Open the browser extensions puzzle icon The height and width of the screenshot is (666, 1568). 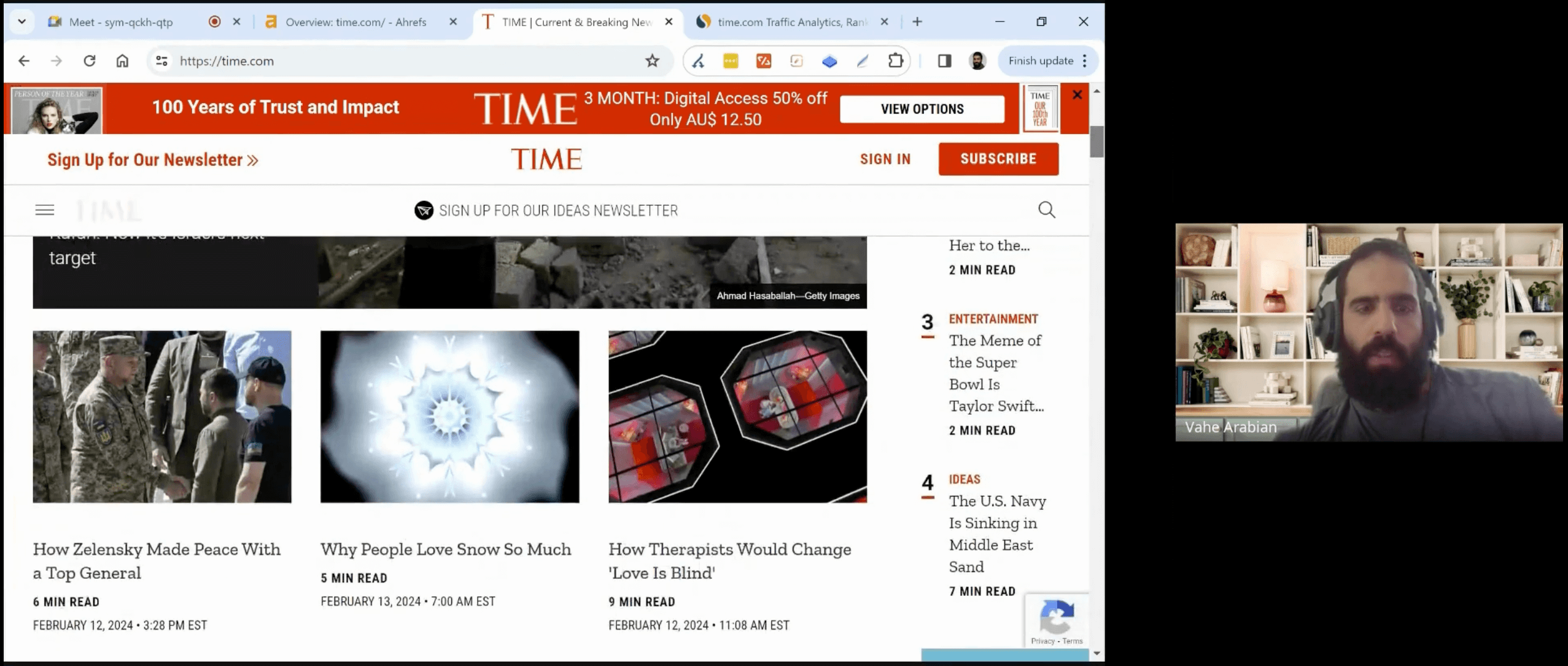[x=895, y=61]
